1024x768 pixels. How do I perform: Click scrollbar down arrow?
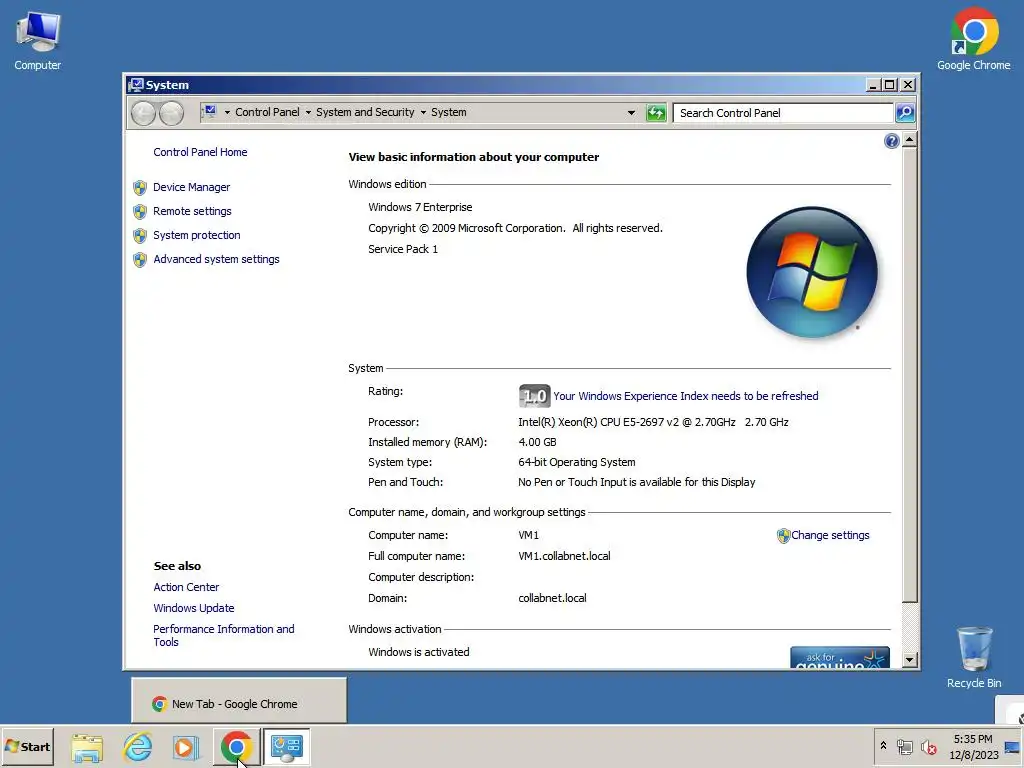tap(909, 660)
